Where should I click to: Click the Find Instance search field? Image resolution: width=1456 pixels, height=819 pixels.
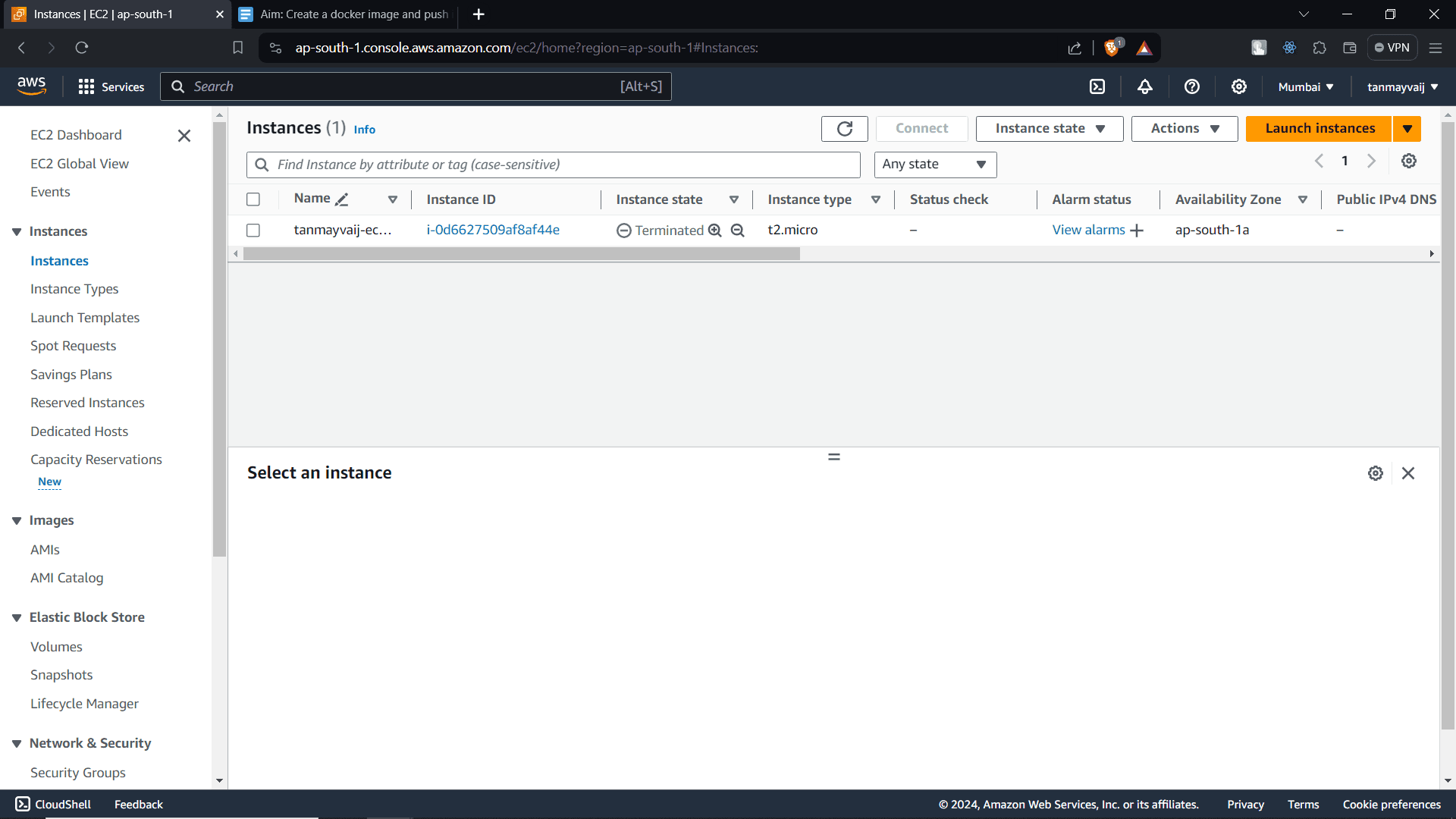pyautogui.click(x=553, y=165)
